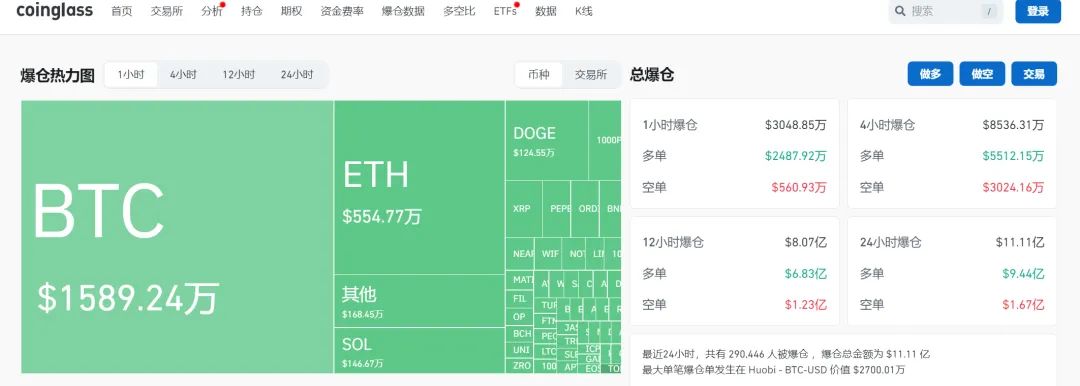The image size is (1080, 386).
Task: Click the 登录 button
Action: pyautogui.click(x=1038, y=11)
